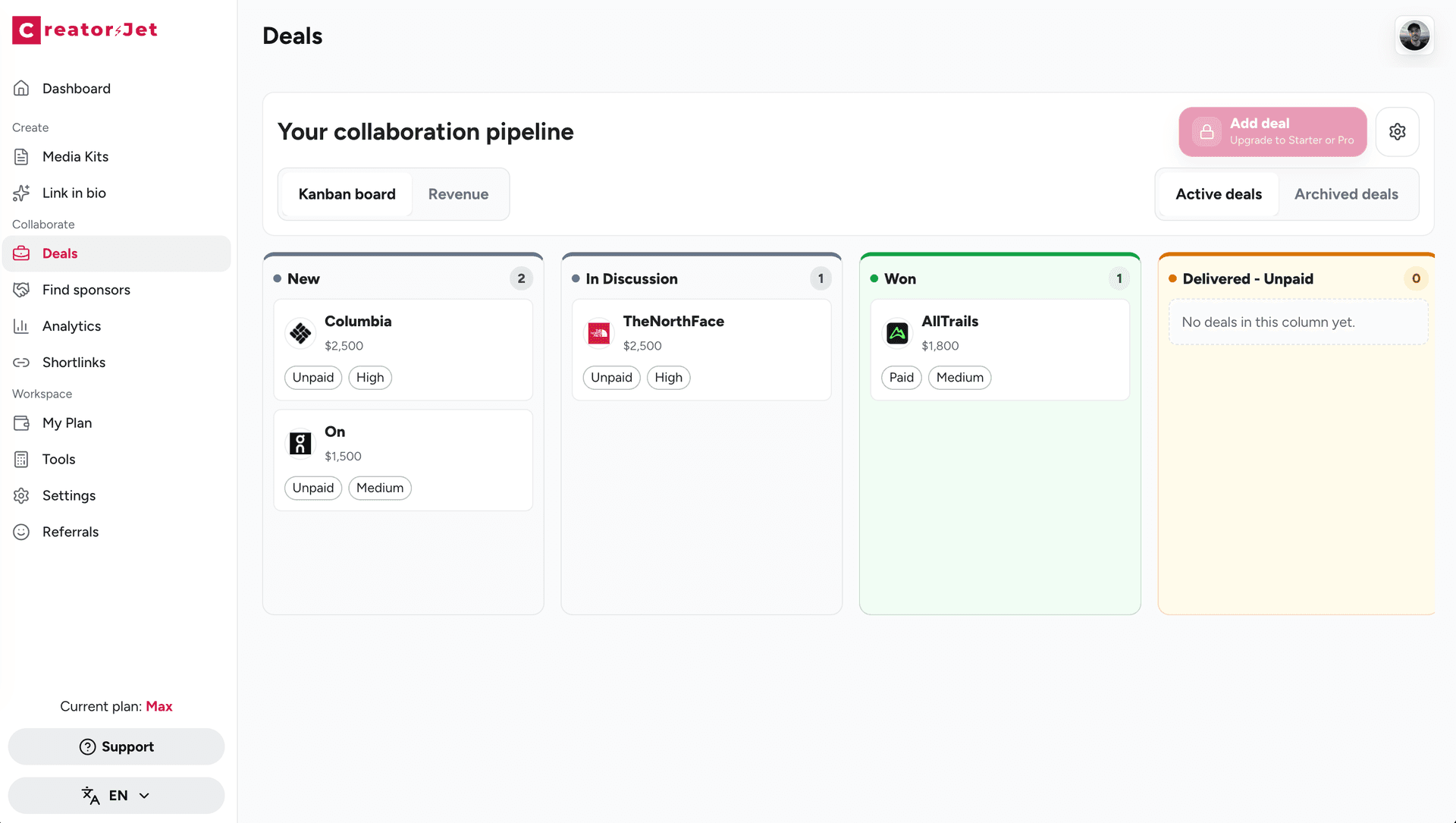
Task: Click Unpaid tag on TheNorthFace deal
Action: coord(611,378)
